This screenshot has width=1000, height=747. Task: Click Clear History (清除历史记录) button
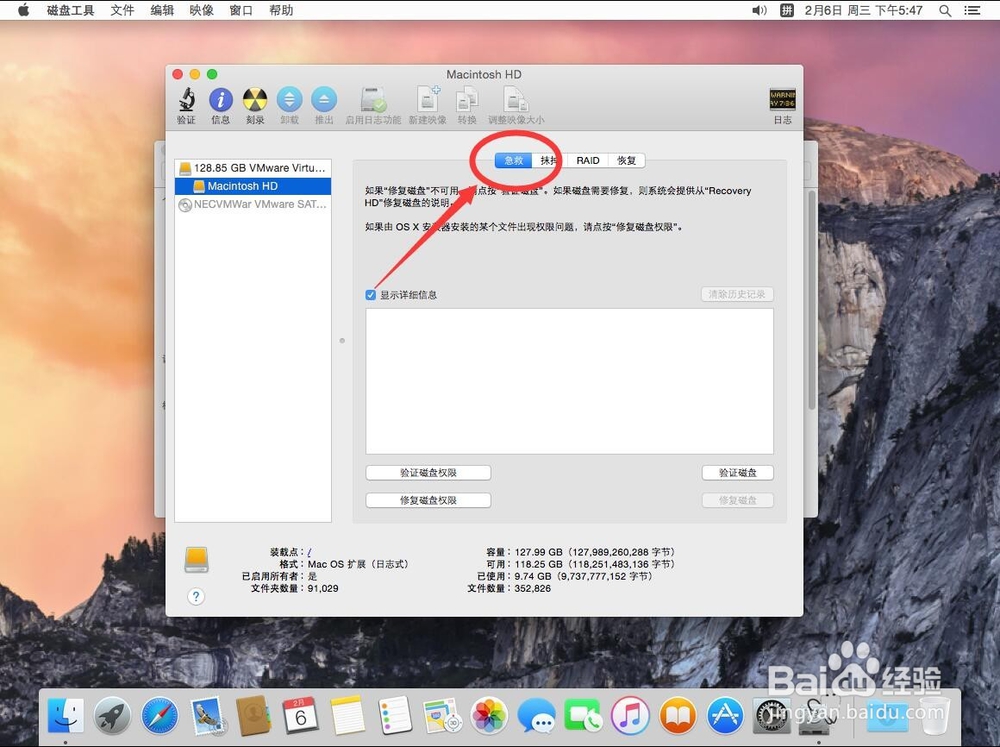(737, 294)
